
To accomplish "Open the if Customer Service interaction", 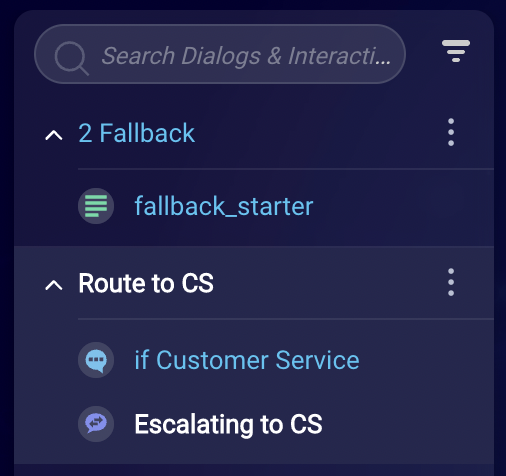I will (247, 360).
